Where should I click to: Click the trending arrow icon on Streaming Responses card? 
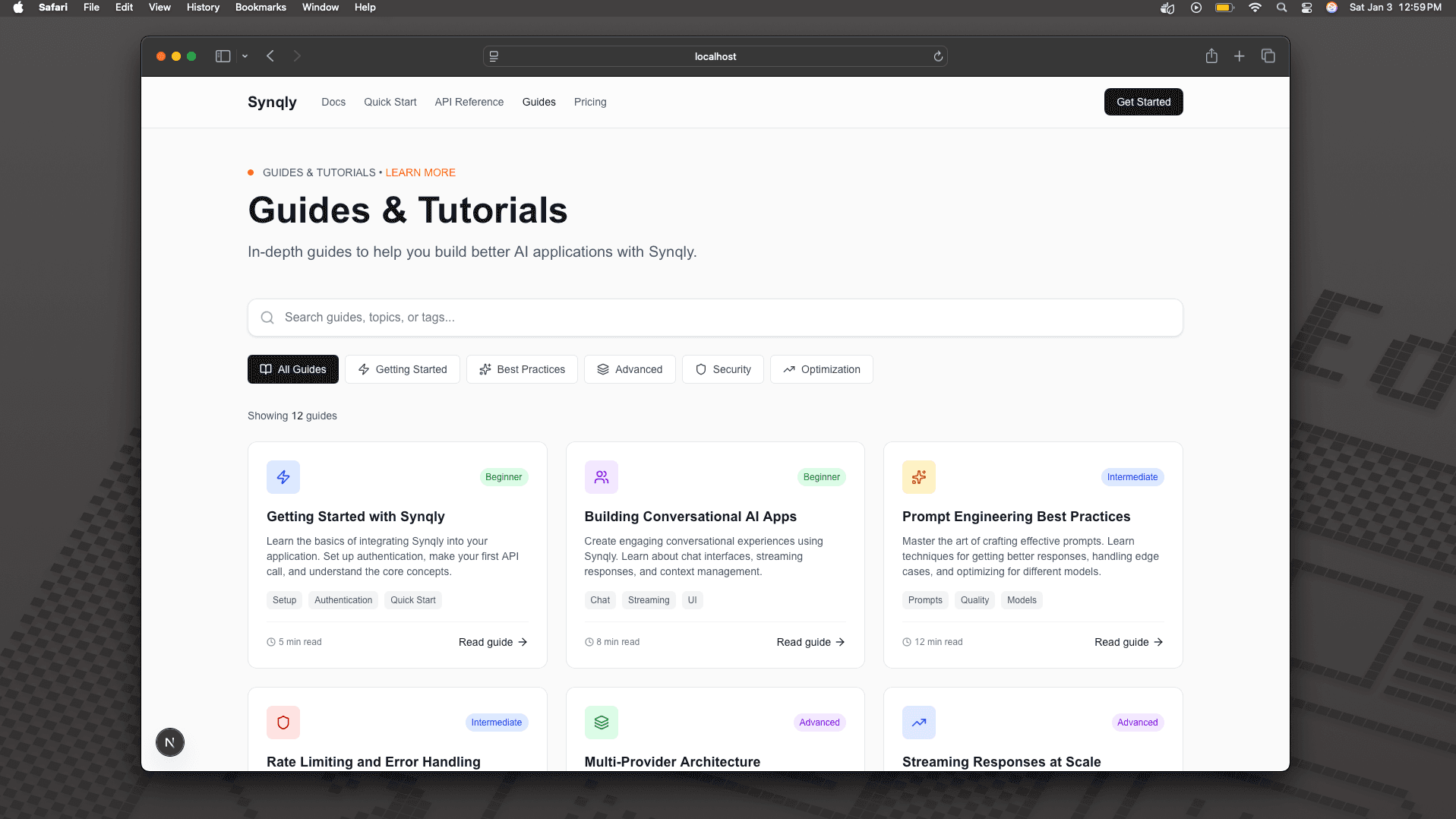(x=919, y=723)
